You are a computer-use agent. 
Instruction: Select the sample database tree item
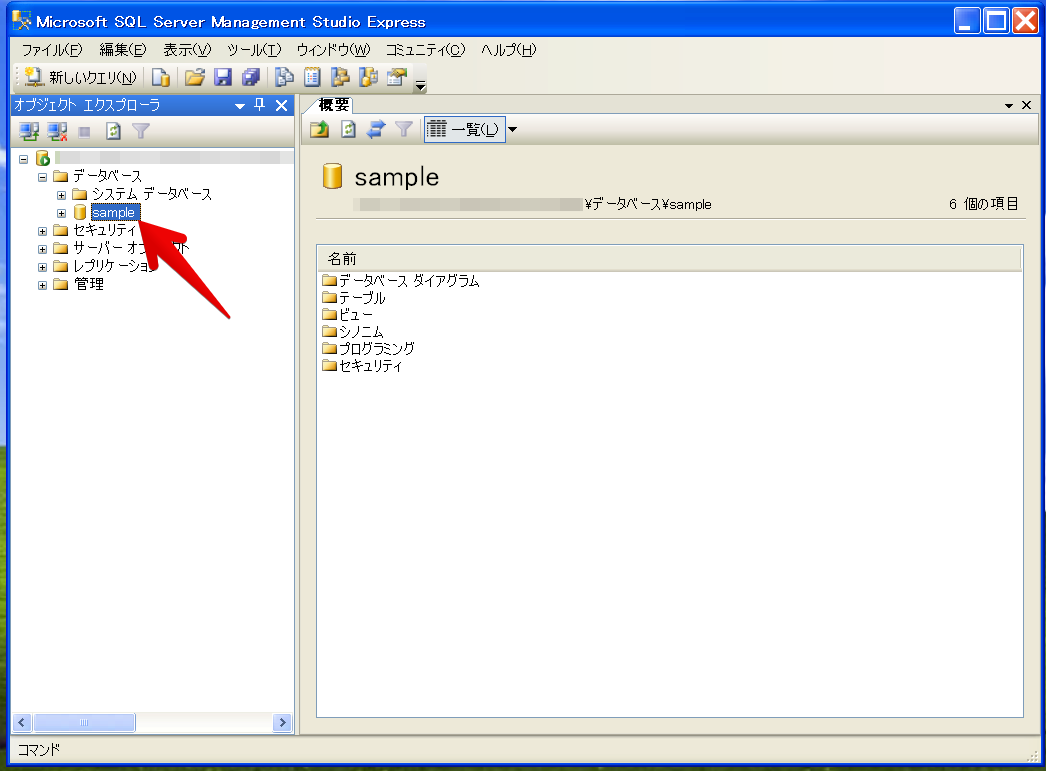tap(113, 213)
